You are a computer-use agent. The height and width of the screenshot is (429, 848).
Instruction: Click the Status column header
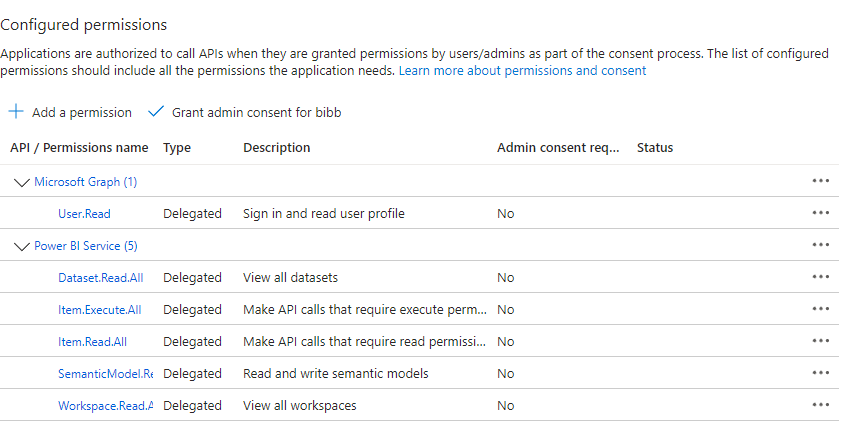tap(655, 148)
